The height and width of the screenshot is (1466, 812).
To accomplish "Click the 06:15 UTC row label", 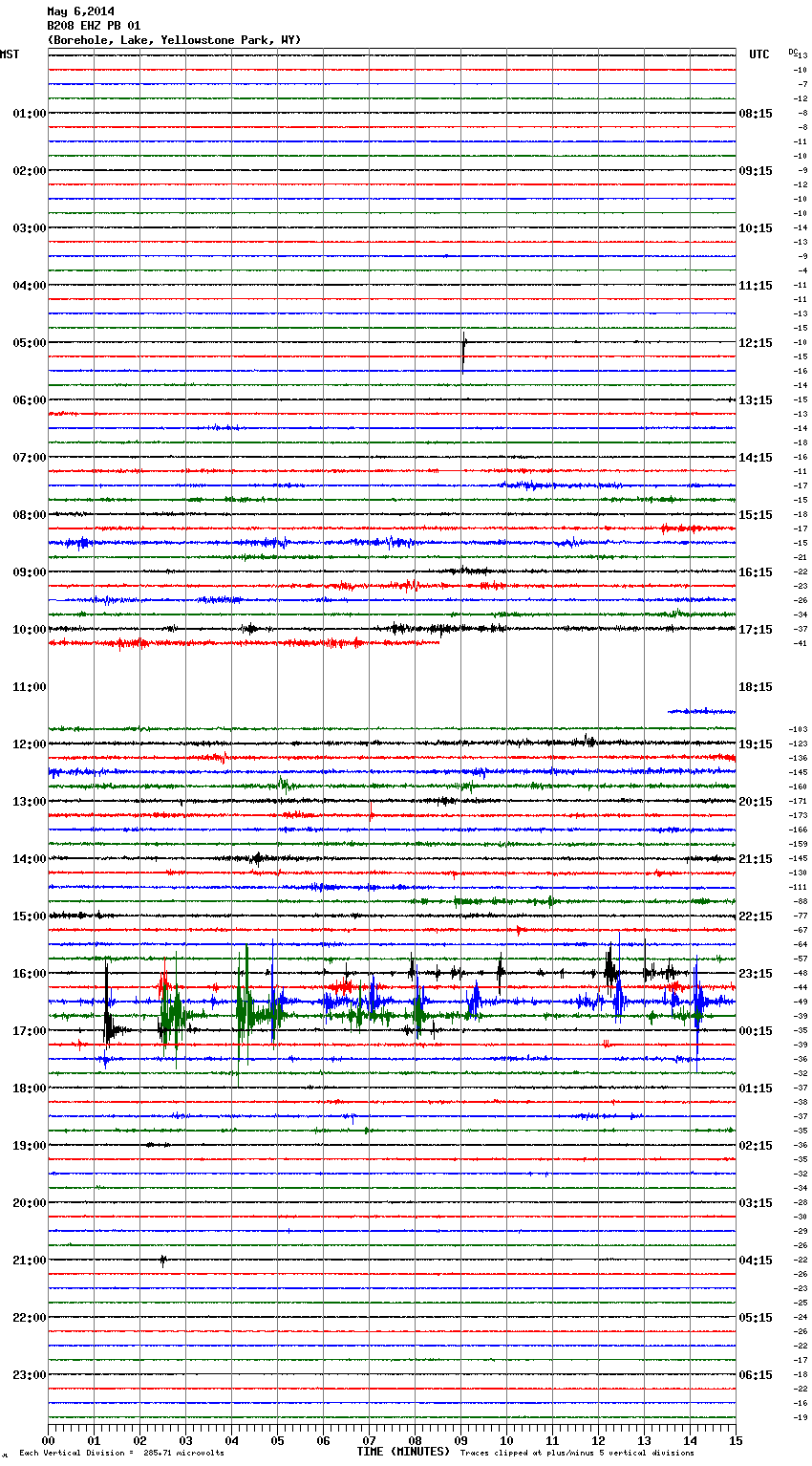I will tap(756, 1375).
